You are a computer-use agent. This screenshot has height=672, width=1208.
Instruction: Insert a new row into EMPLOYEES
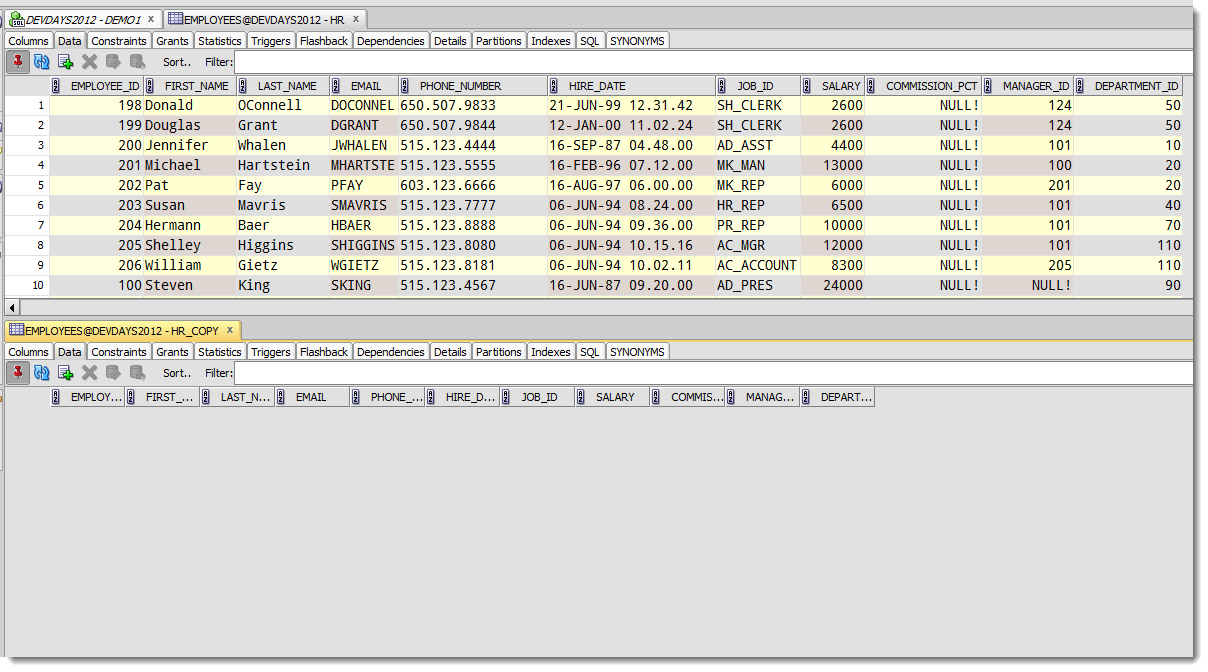click(66, 61)
